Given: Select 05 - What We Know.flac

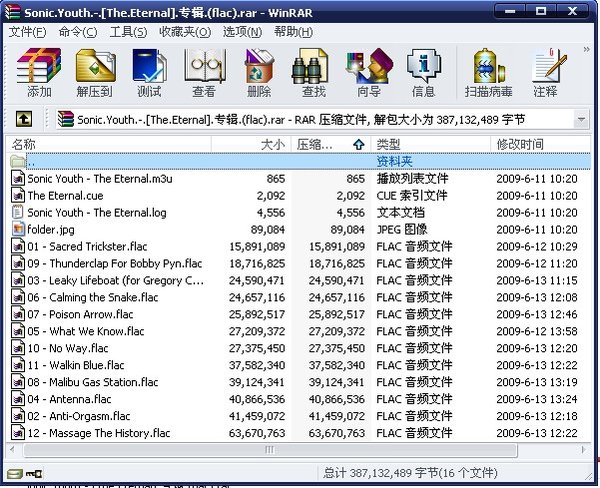Looking at the screenshot, I should click(x=299, y=331).
